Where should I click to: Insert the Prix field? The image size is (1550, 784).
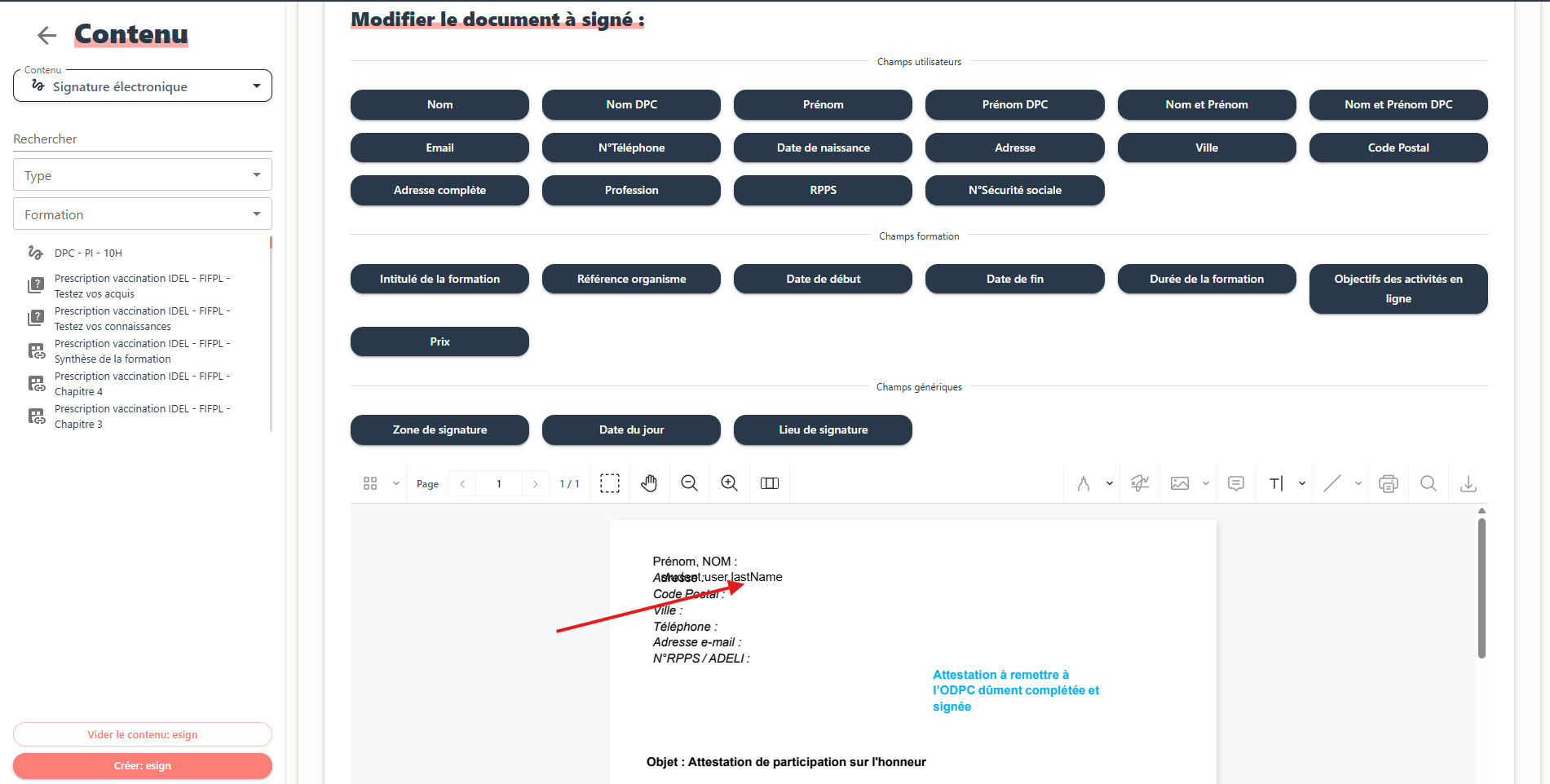tap(439, 341)
